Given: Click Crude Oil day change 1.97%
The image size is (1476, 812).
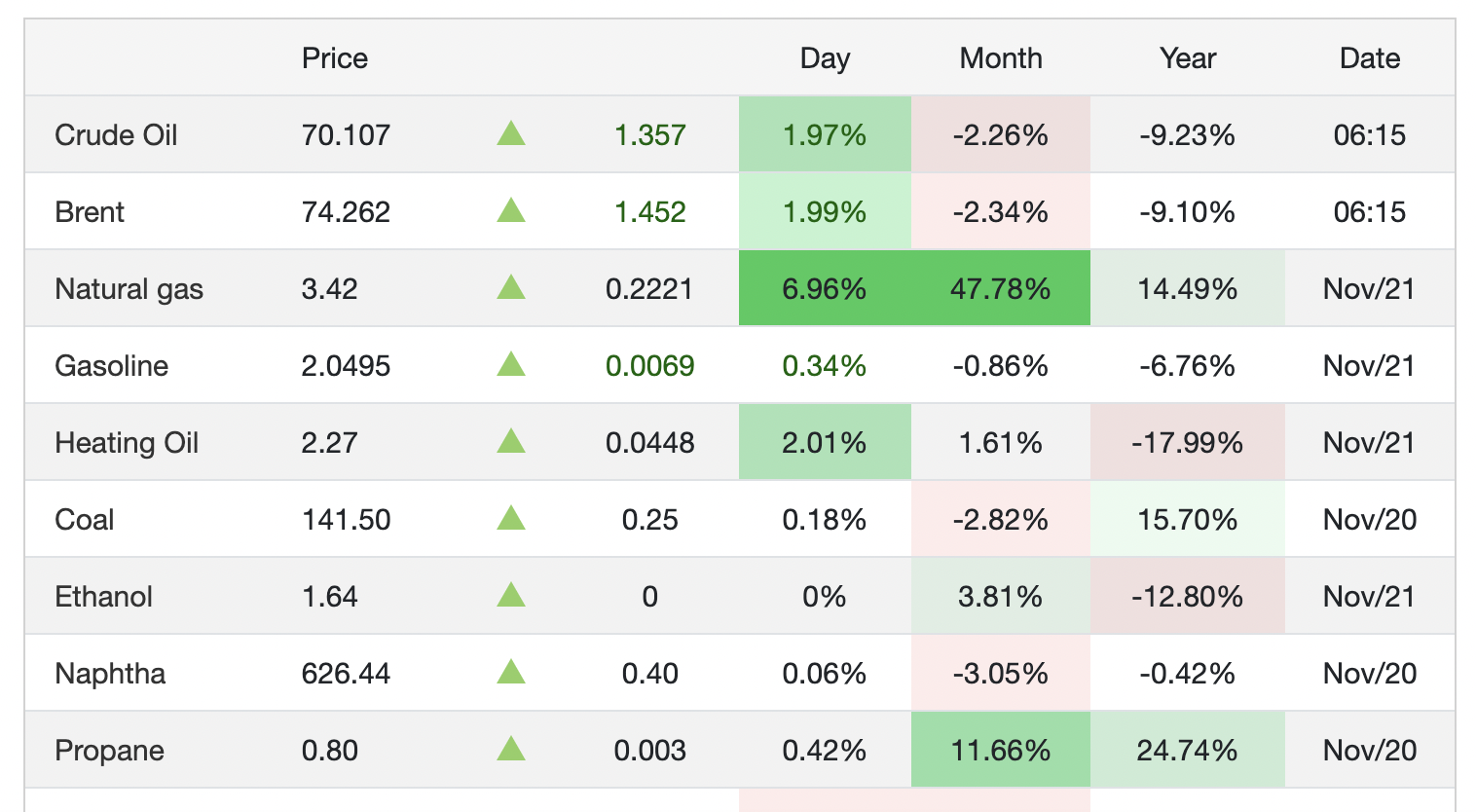Looking at the screenshot, I should (825, 134).
